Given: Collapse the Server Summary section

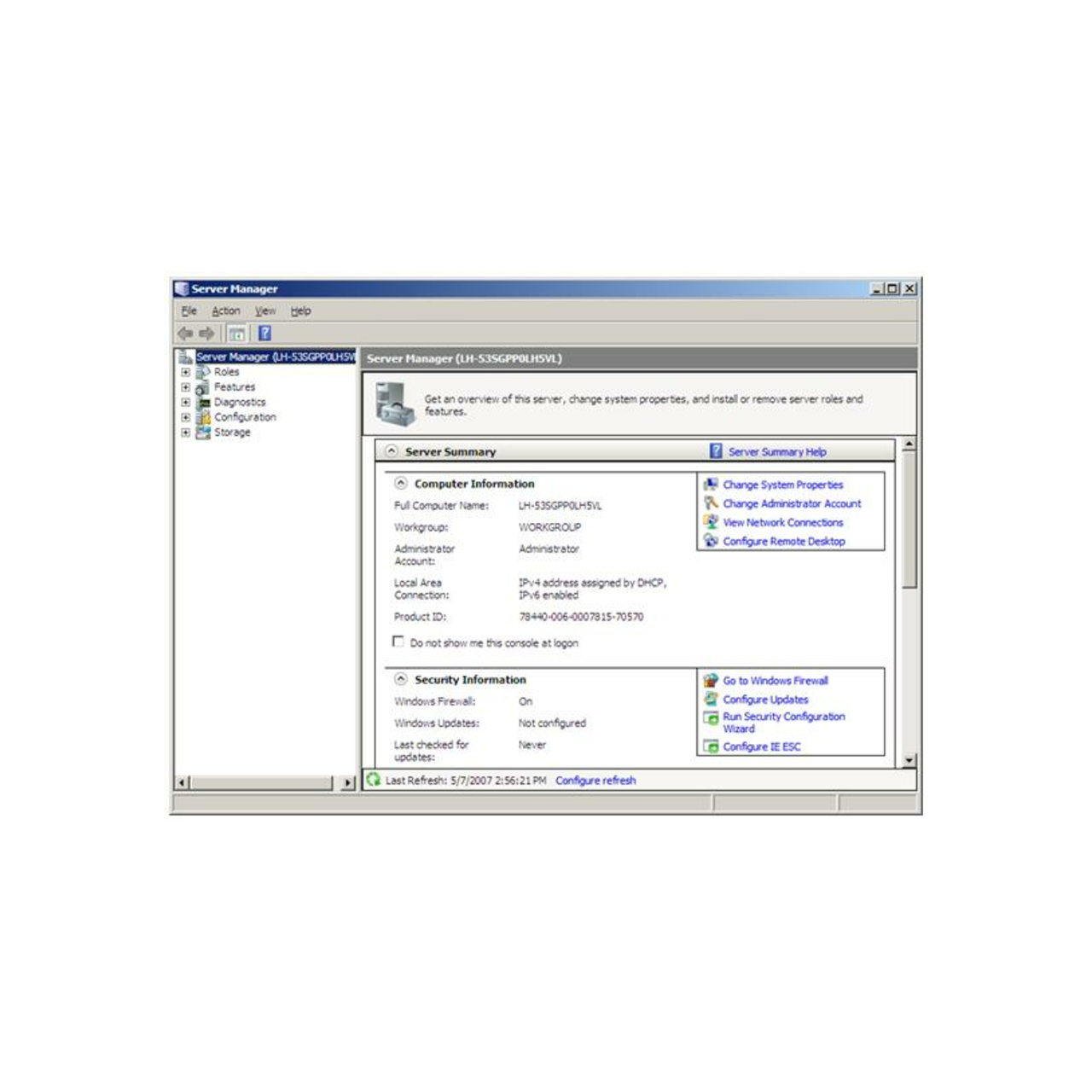Looking at the screenshot, I should click(391, 451).
